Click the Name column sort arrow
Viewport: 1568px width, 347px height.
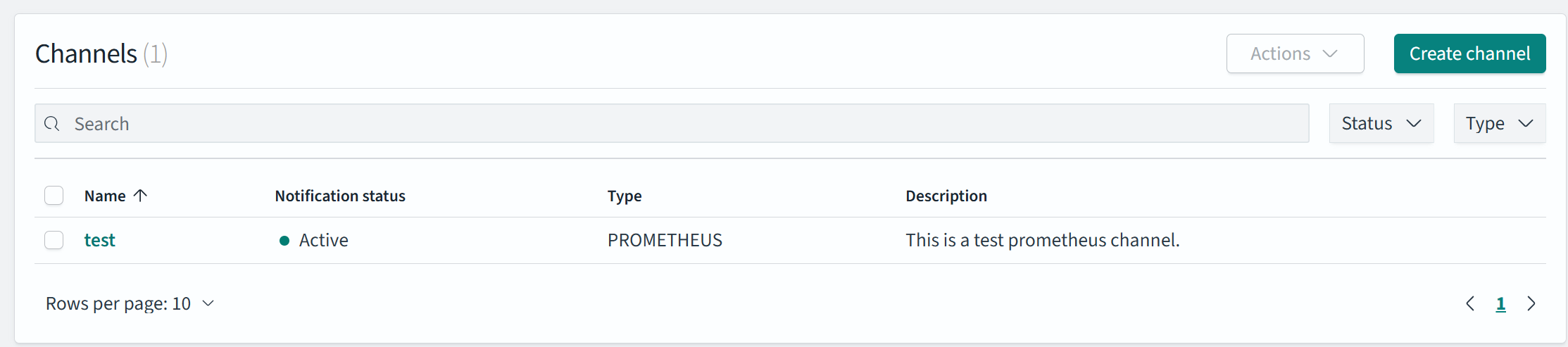(140, 196)
